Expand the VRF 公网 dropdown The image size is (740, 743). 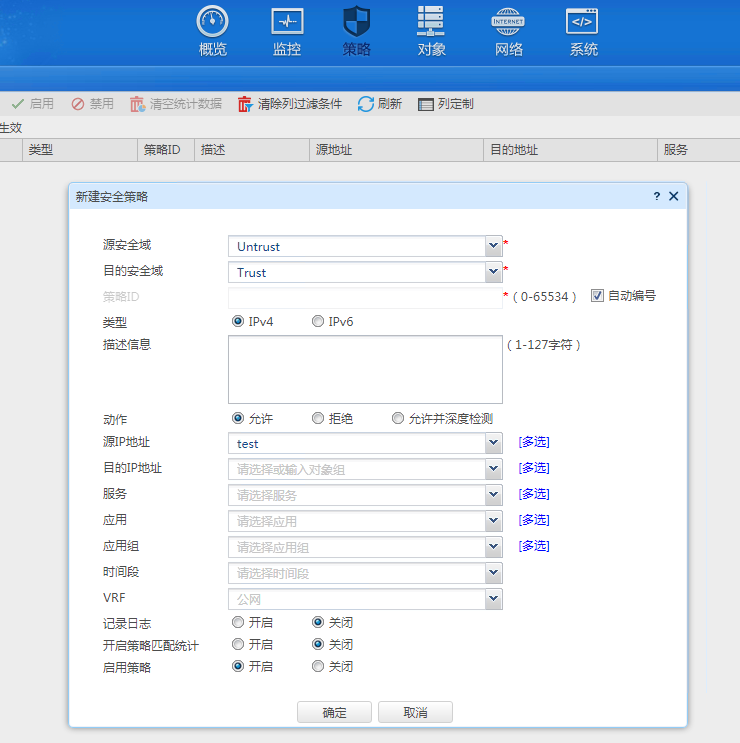click(493, 599)
